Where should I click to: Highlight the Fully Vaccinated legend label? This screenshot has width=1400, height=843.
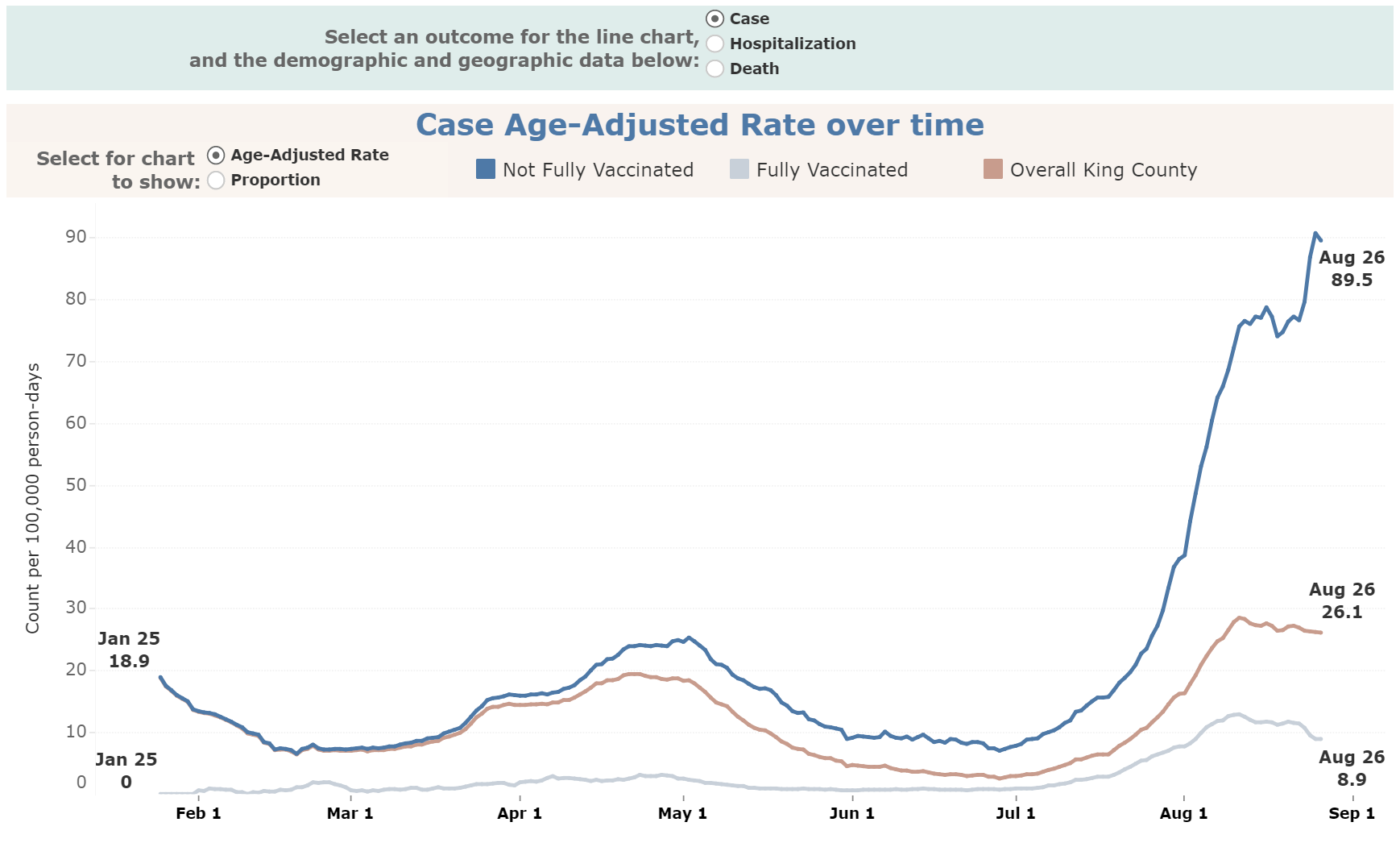[x=831, y=170]
